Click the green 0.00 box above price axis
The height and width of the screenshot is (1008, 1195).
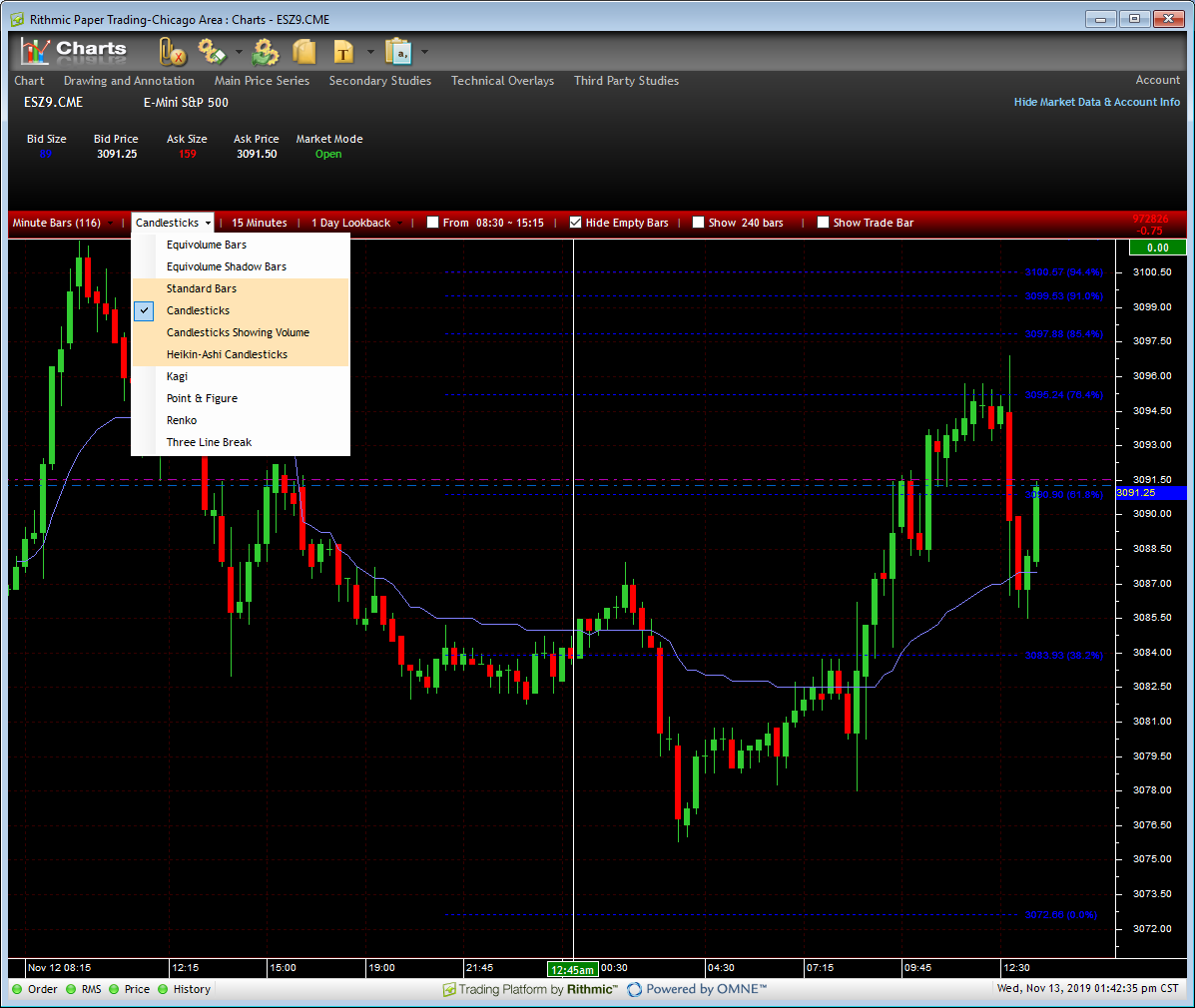(x=1158, y=248)
